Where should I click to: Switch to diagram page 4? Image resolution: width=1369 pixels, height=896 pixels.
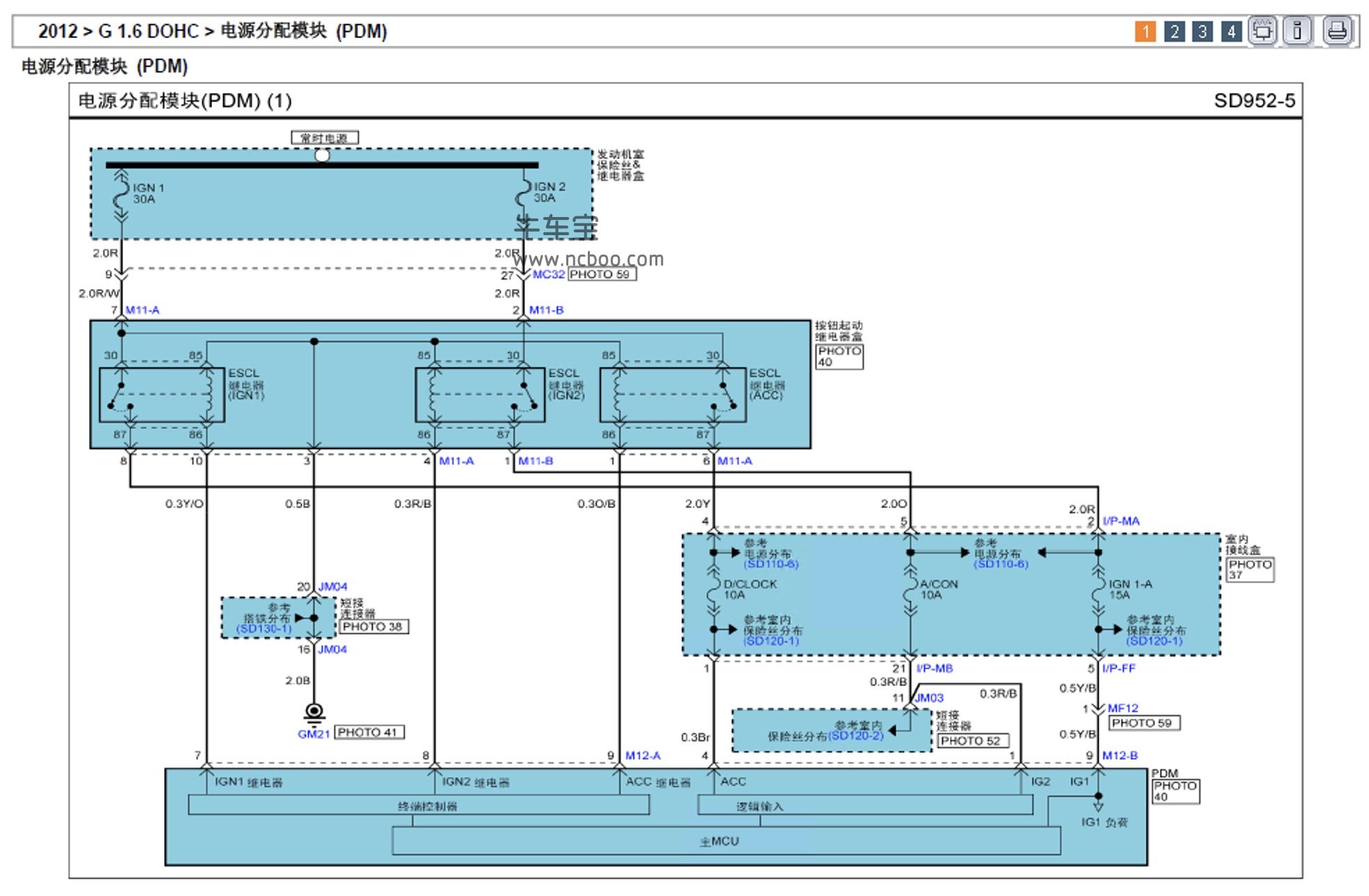1231,31
